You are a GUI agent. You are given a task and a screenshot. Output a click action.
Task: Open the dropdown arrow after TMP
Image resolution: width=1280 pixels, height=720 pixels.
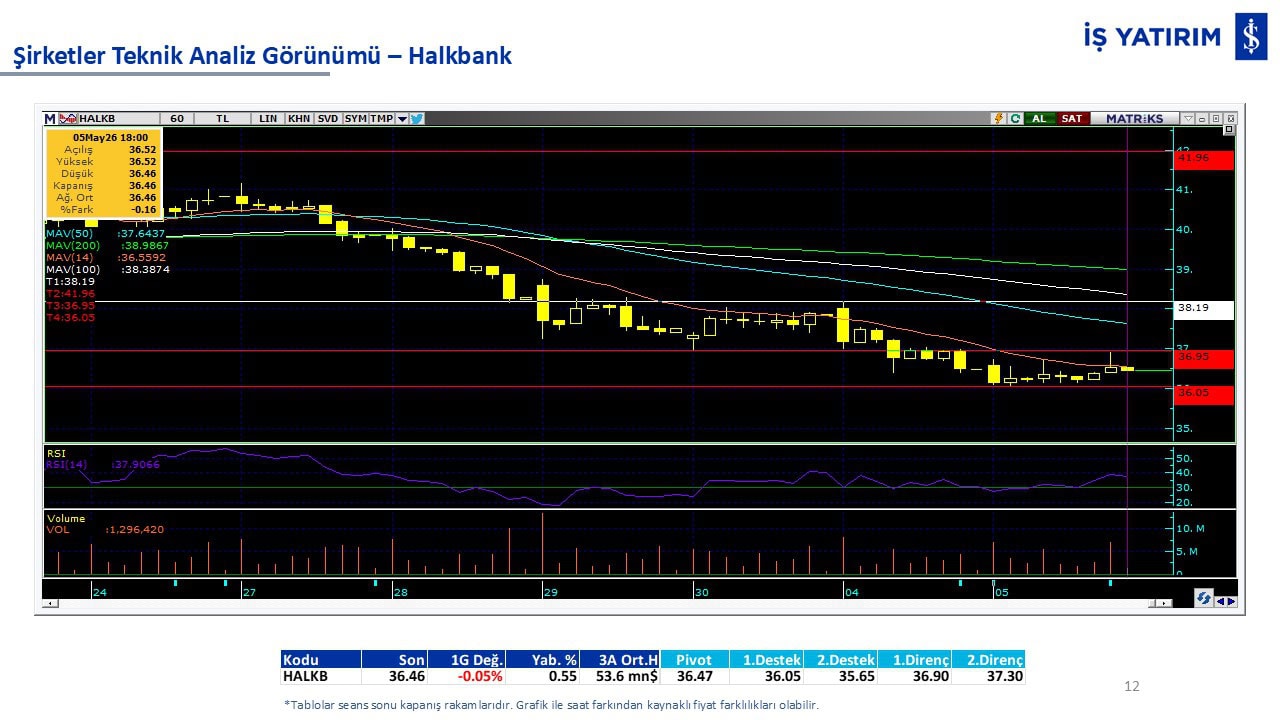[402, 118]
